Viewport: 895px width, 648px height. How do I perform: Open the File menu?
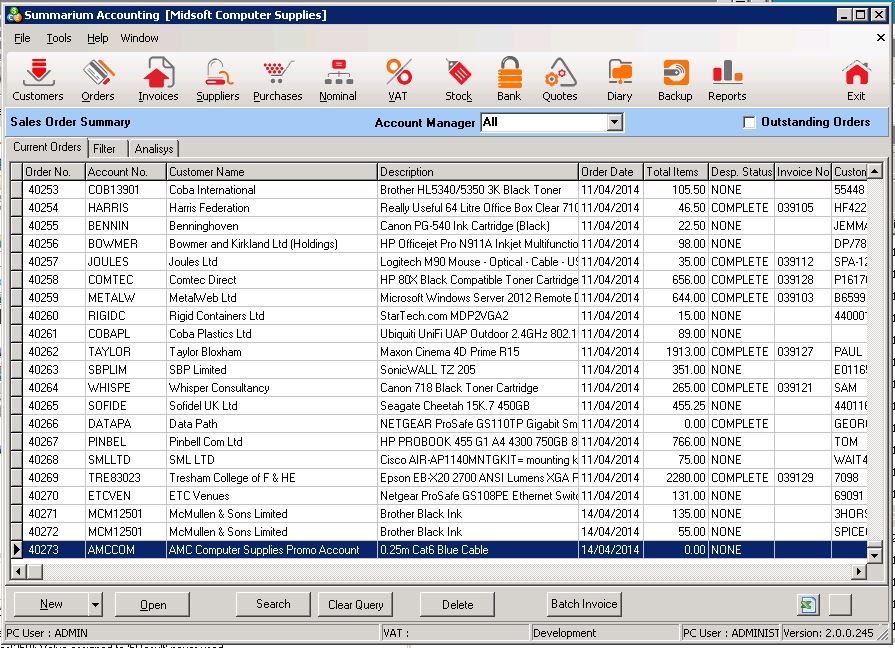tap(22, 38)
